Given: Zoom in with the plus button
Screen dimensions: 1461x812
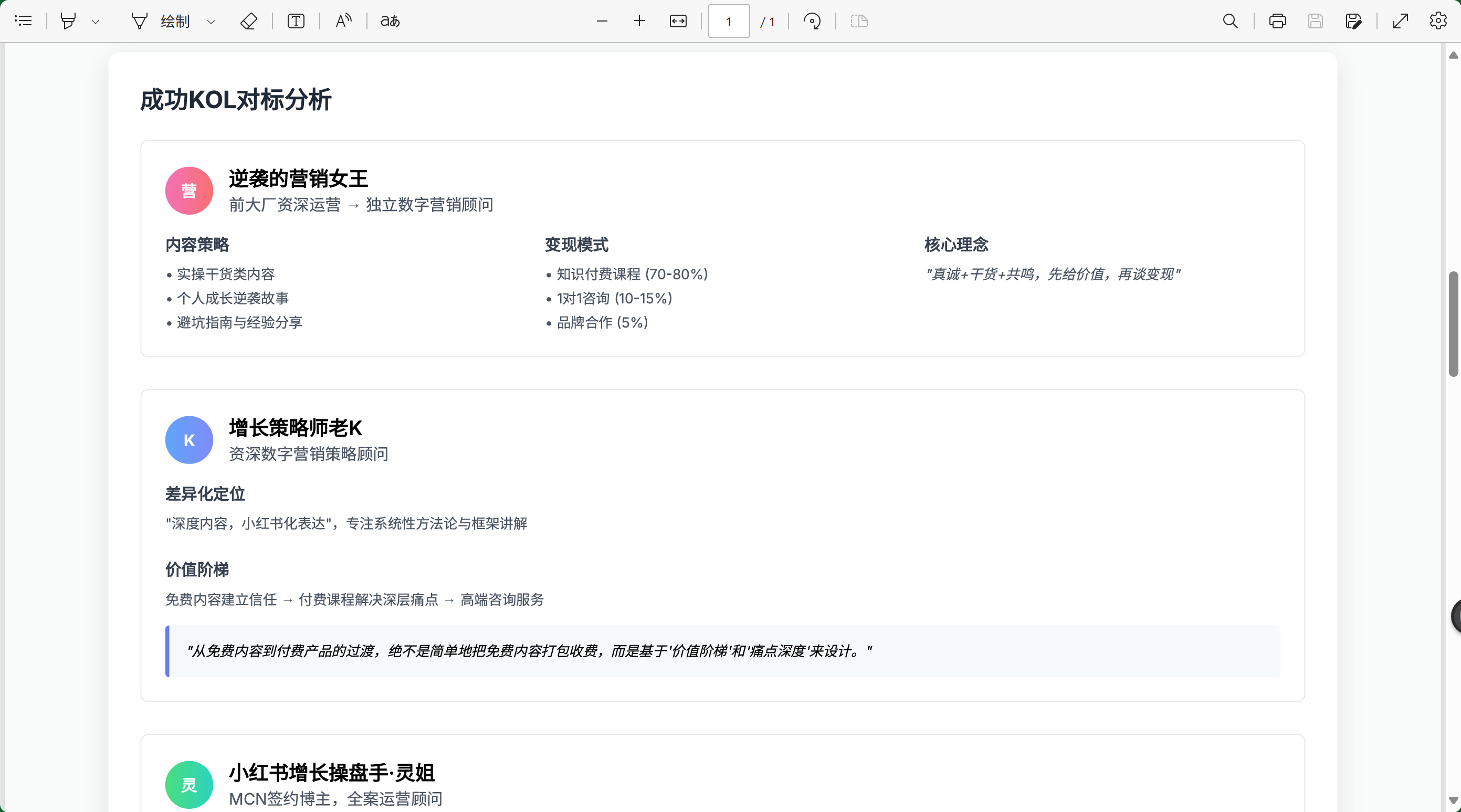Looking at the screenshot, I should coord(639,21).
